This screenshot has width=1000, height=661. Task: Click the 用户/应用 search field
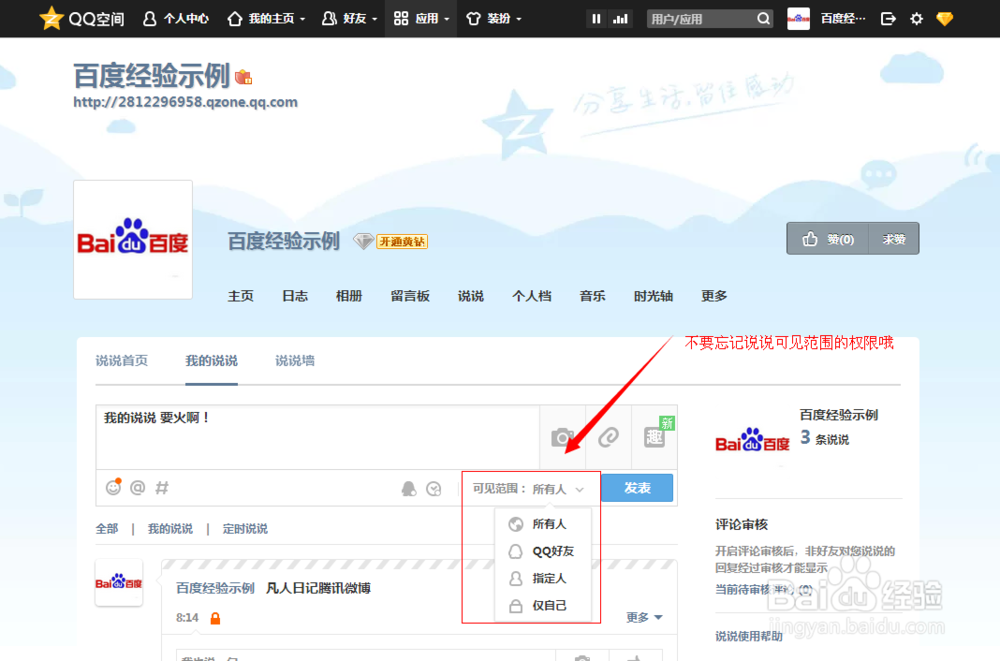point(700,18)
